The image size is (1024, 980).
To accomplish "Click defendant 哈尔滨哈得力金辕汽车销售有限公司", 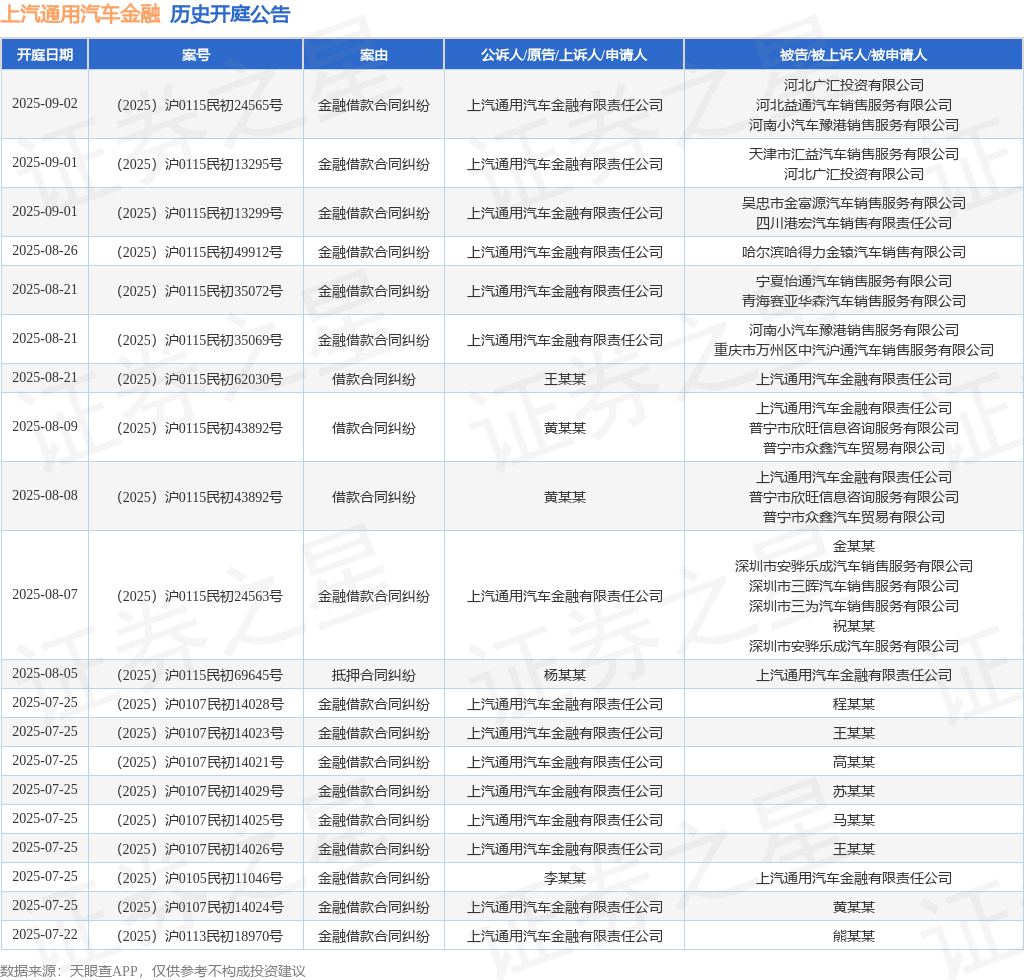I will coord(854,252).
